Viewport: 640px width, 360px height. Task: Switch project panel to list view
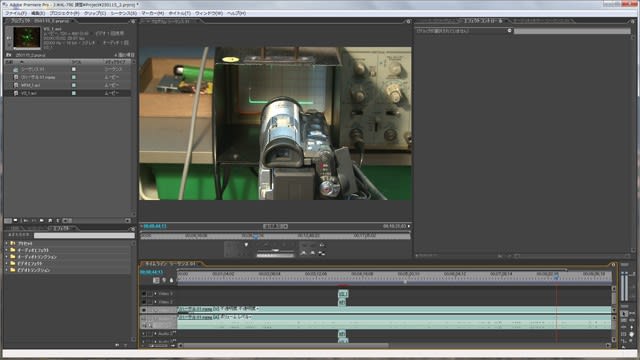8,220
